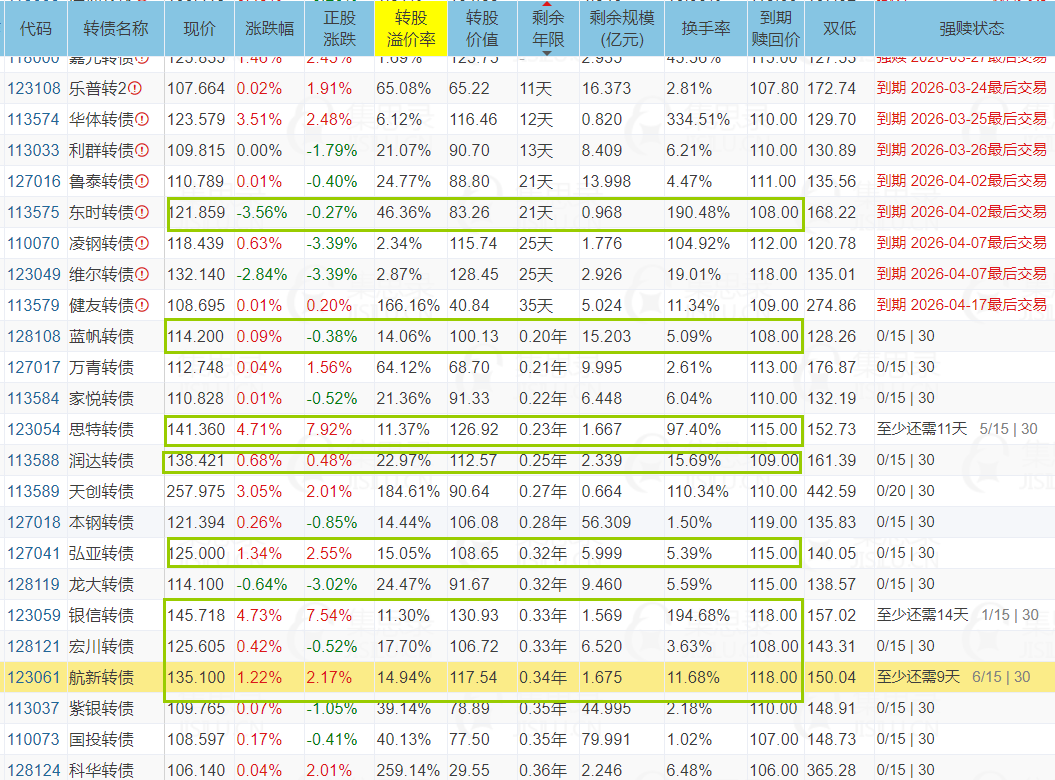Click 思特转债 redemption status '至少还需11天'
The width and height of the screenshot is (1055, 780).
(922, 430)
